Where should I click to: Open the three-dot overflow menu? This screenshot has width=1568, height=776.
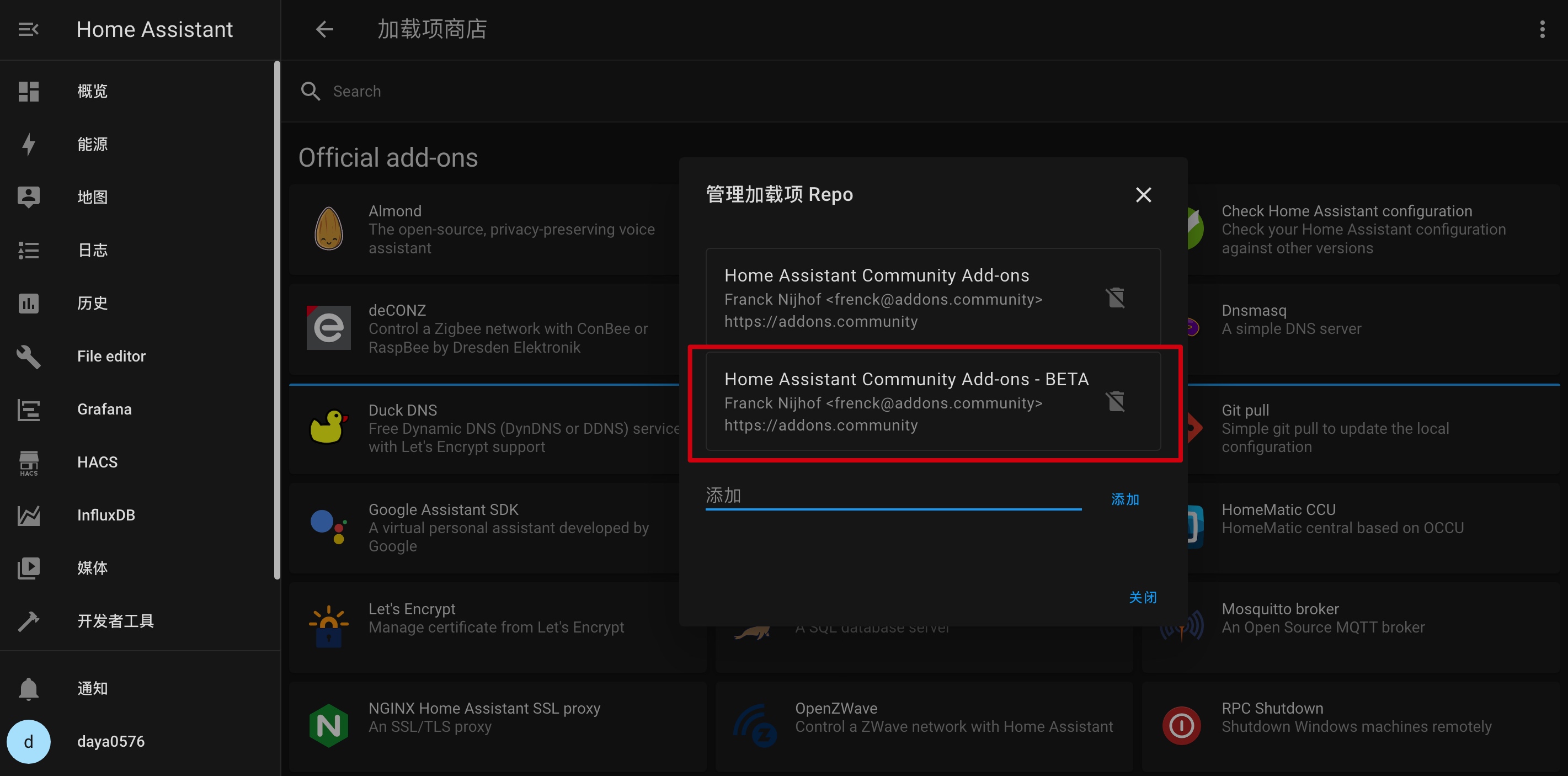click(1542, 29)
